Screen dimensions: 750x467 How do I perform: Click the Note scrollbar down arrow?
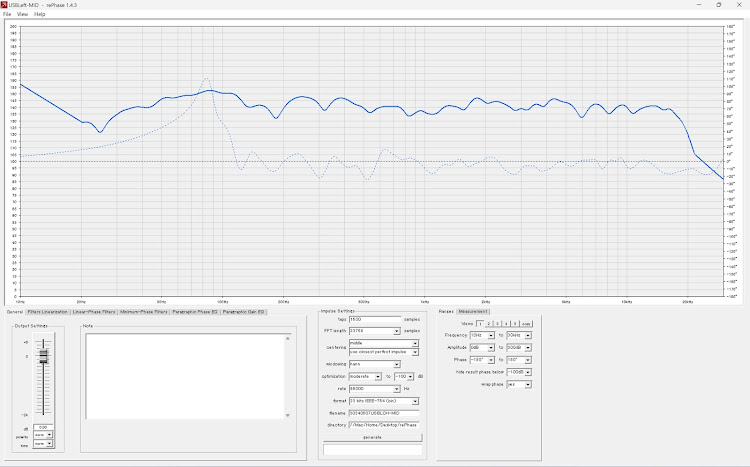tap(287, 415)
